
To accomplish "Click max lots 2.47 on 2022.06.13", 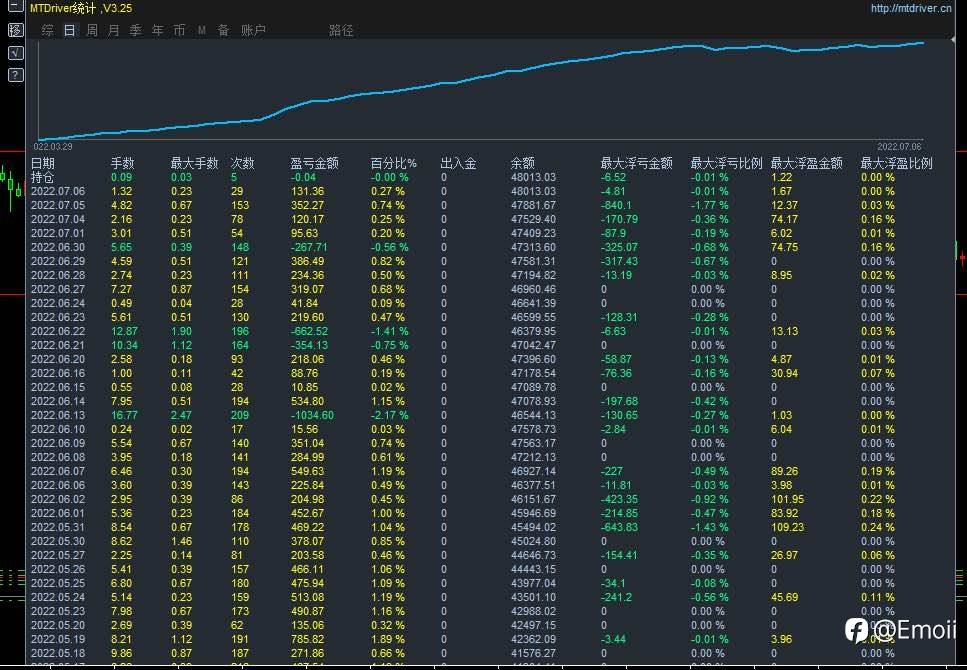I will 181,415.
